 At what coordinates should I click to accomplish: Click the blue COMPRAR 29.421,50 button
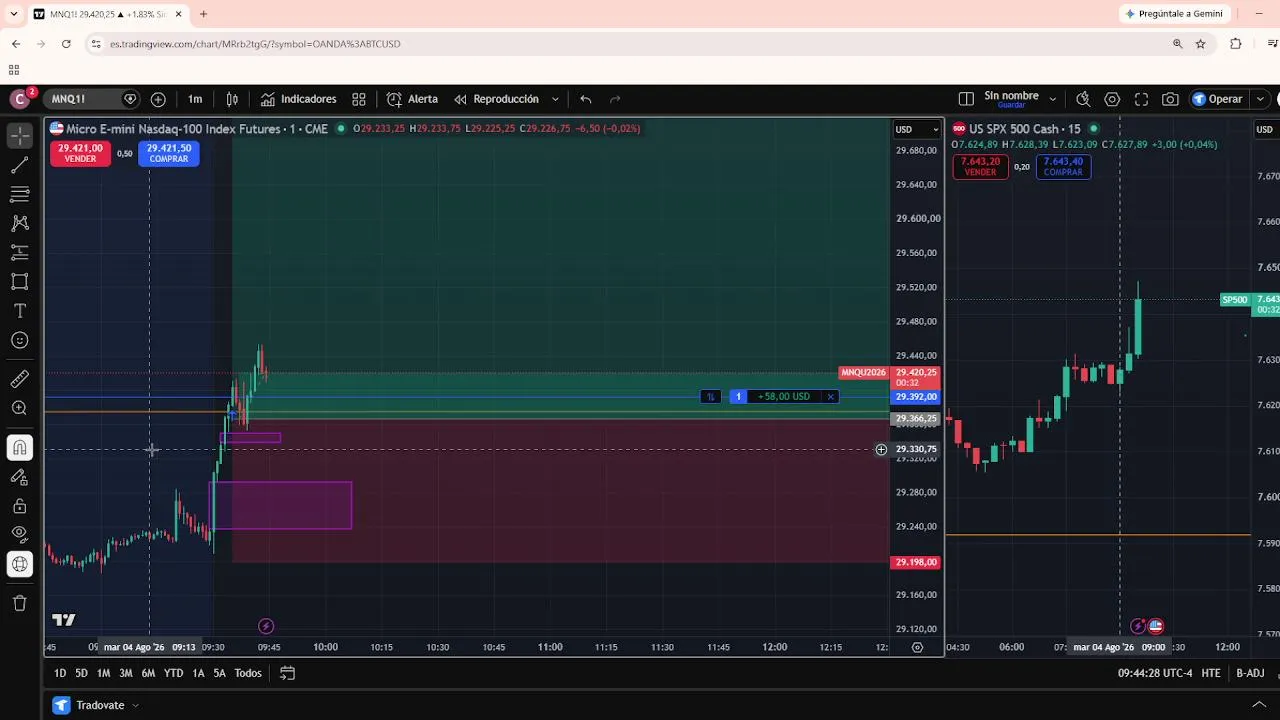pyautogui.click(x=169, y=153)
